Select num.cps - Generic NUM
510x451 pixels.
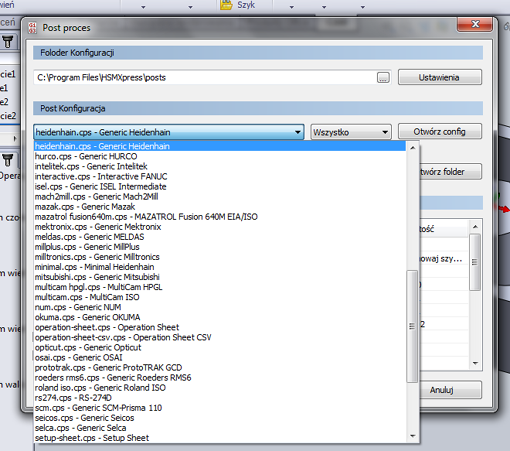(220, 307)
